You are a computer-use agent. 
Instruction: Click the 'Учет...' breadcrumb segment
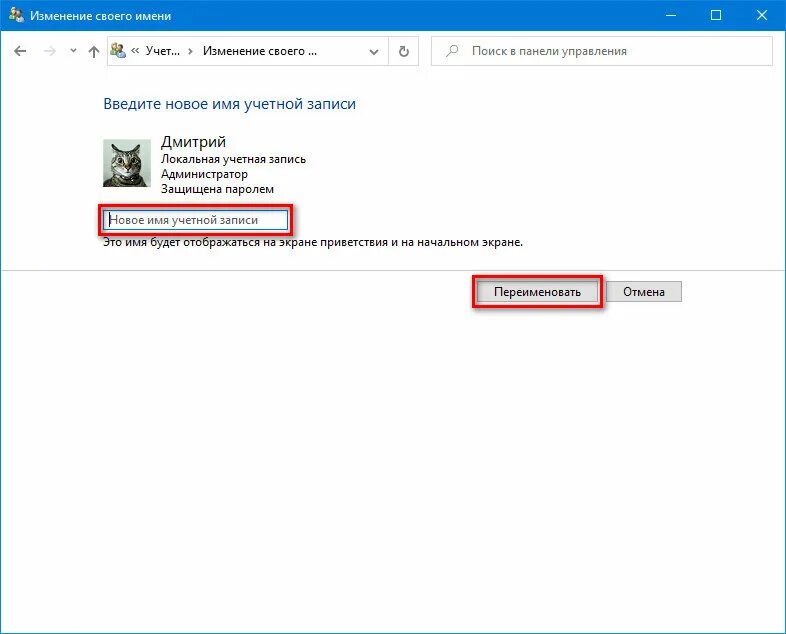pyautogui.click(x=162, y=51)
